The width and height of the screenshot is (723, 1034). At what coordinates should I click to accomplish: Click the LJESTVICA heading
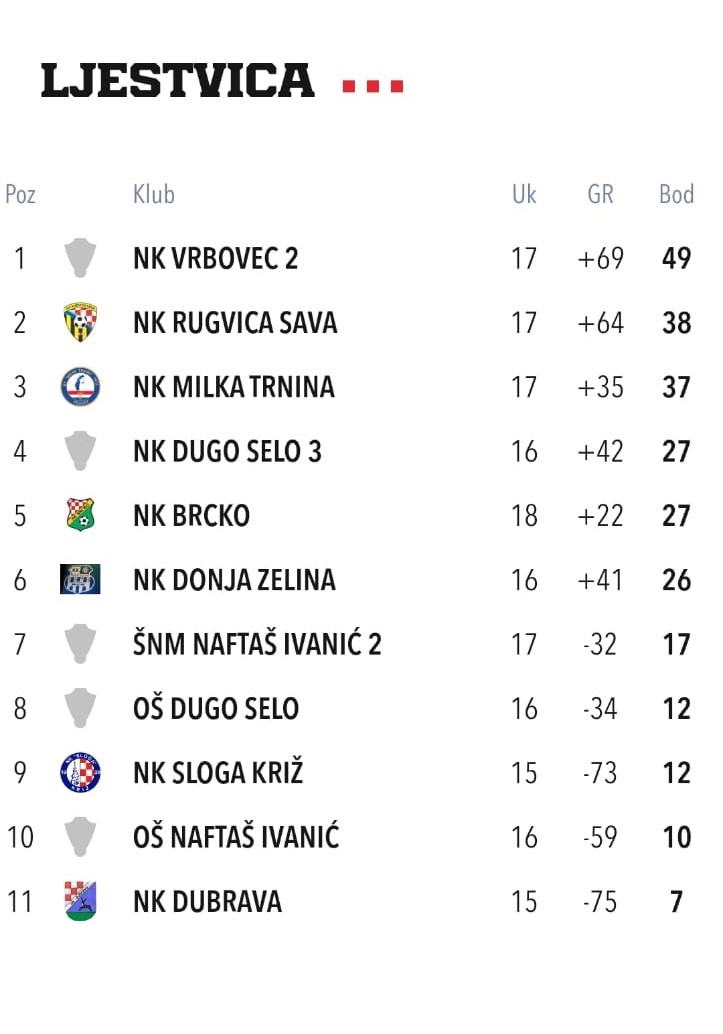click(177, 81)
